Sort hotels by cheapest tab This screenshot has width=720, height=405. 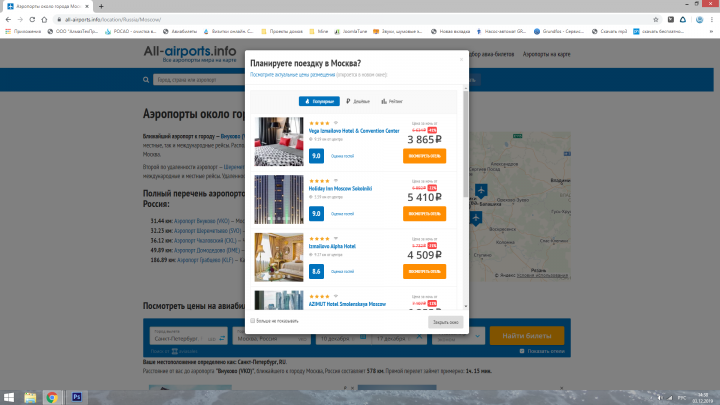tap(358, 101)
